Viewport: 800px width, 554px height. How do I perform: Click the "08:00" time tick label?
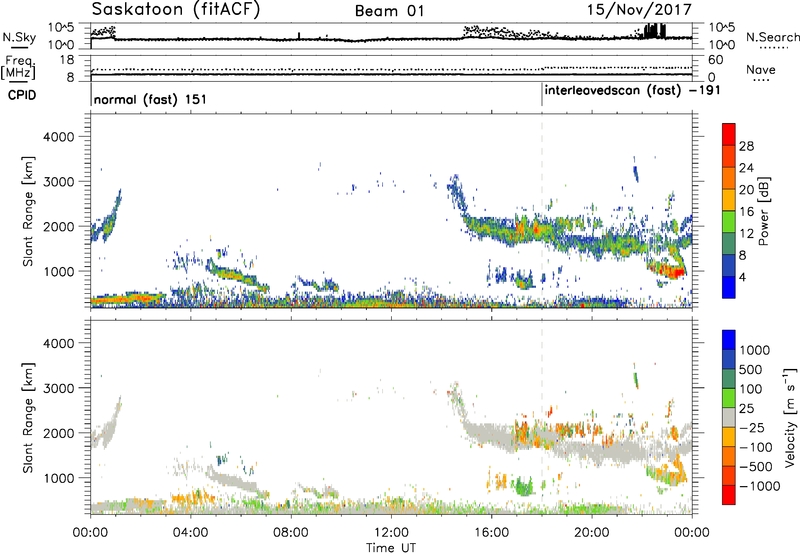pyautogui.click(x=291, y=533)
